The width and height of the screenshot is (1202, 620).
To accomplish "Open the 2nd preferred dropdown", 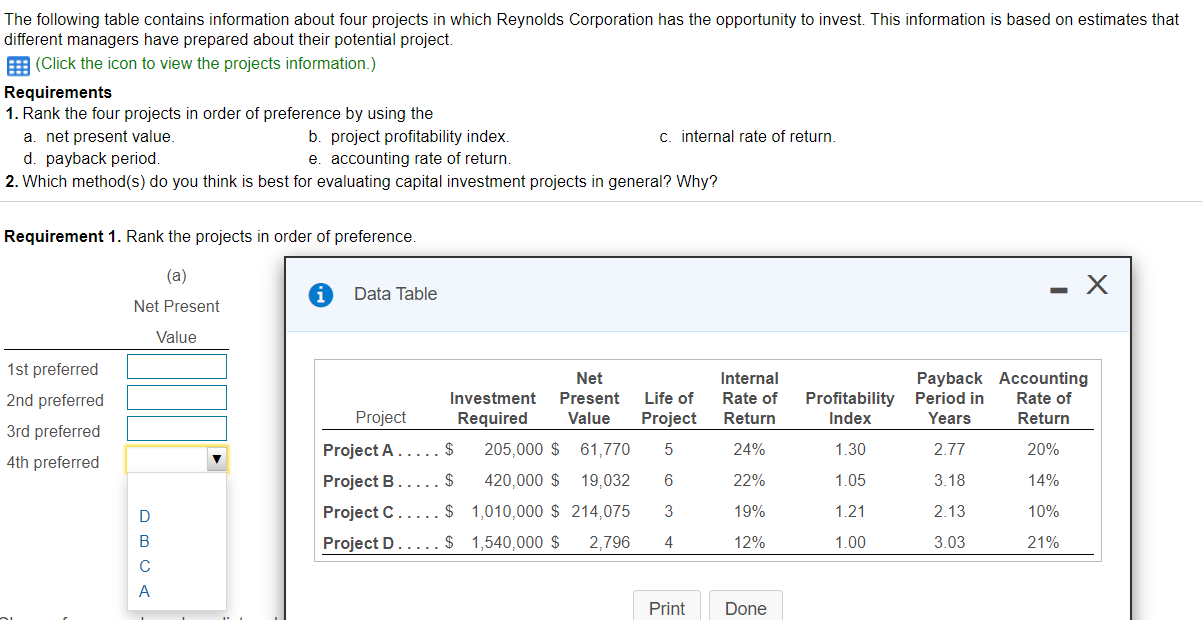I will [177, 398].
